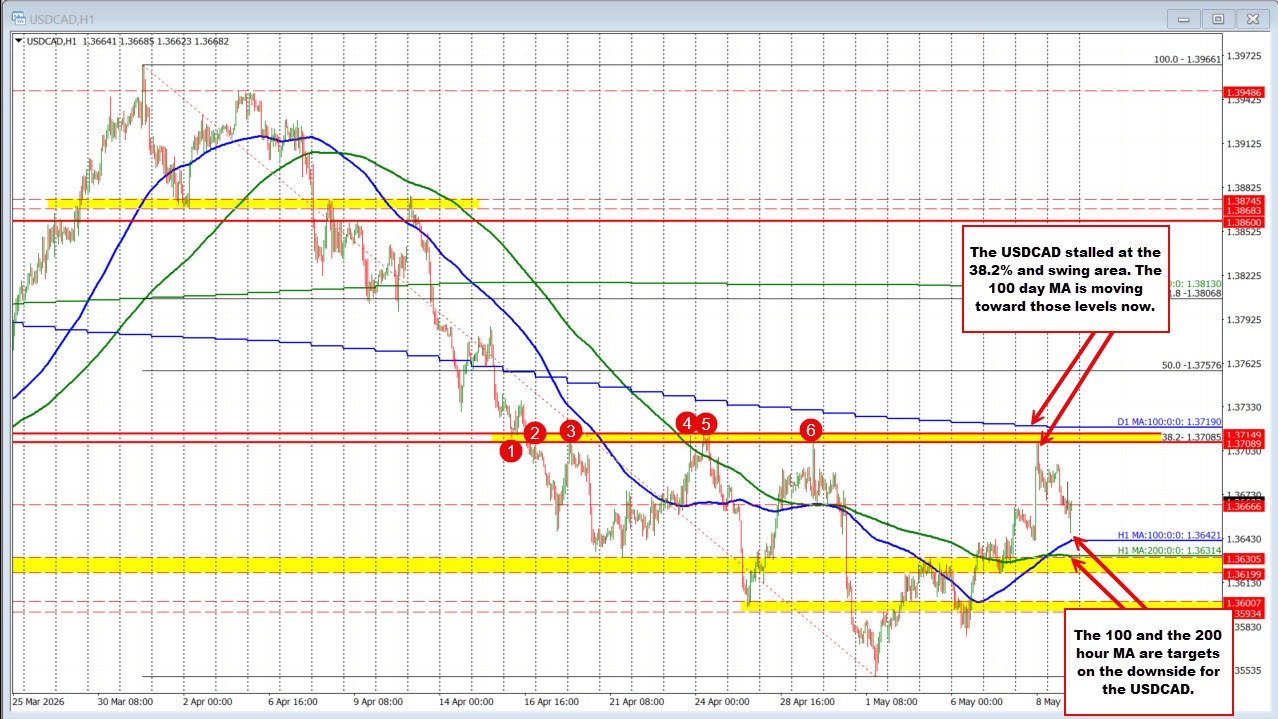Click the 1.39725 price scale value

click(1246, 55)
